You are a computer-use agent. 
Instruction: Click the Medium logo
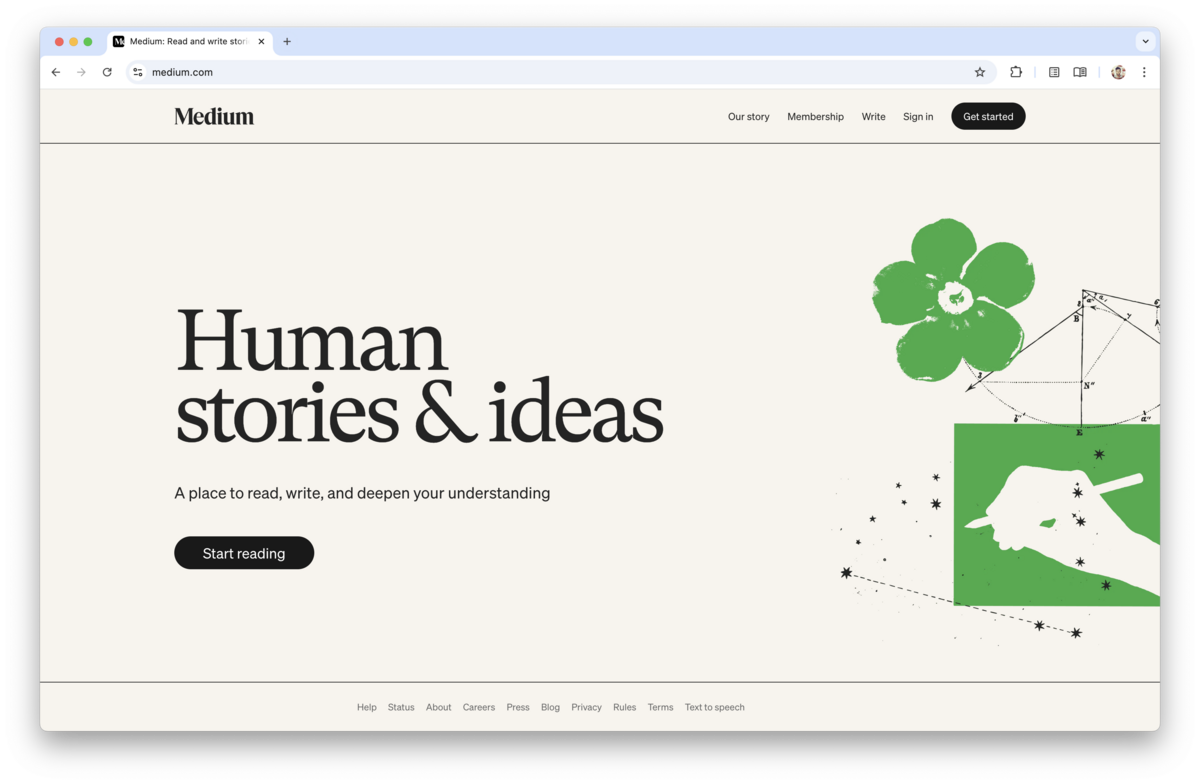pyautogui.click(x=214, y=117)
